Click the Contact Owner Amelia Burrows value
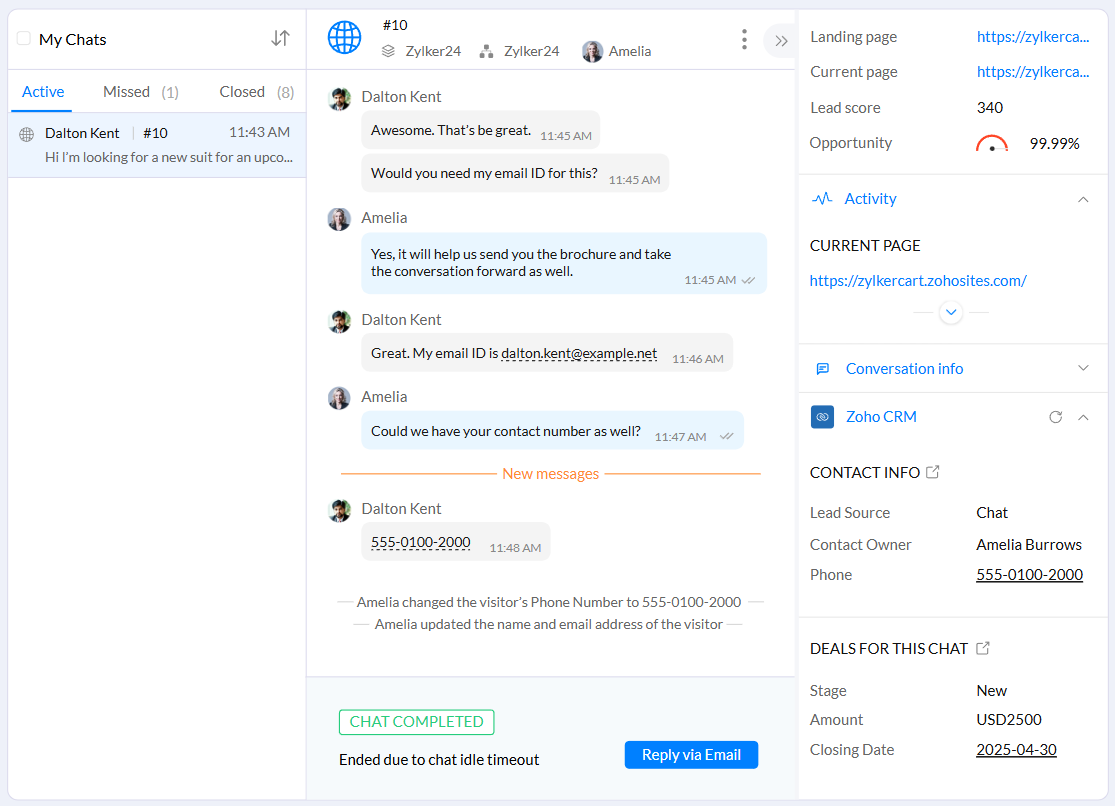Screen dimensions: 1115x806 click(1028, 545)
